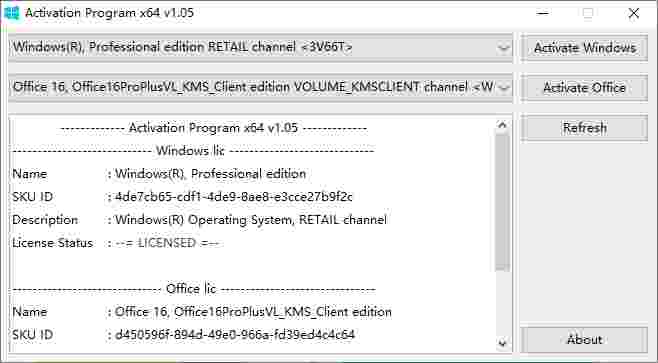This screenshot has width=658, height=363.
Task: Click the 'Description' label in Windows lic
Action: click(45, 219)
